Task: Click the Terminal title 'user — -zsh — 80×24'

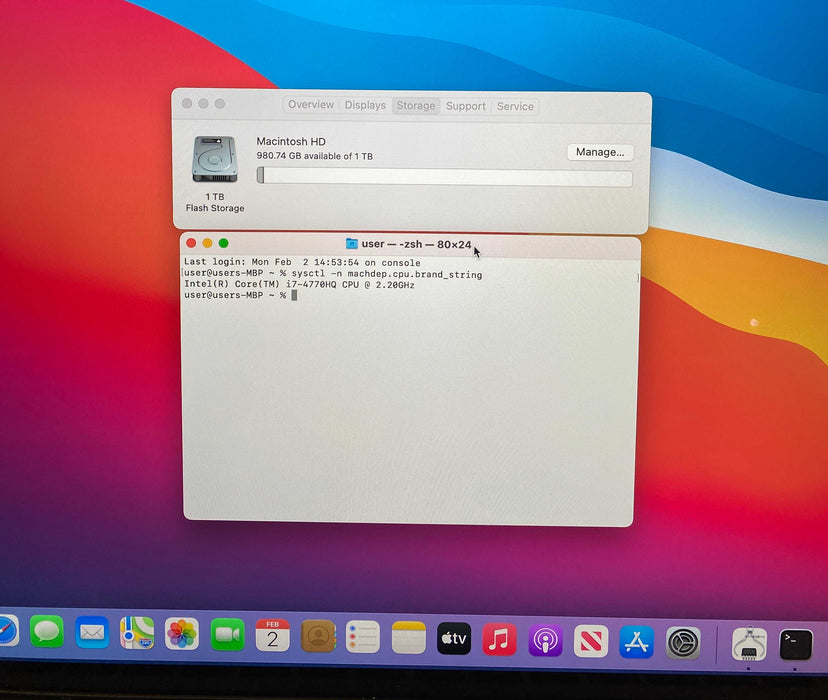Action: [x=416, y=244]
